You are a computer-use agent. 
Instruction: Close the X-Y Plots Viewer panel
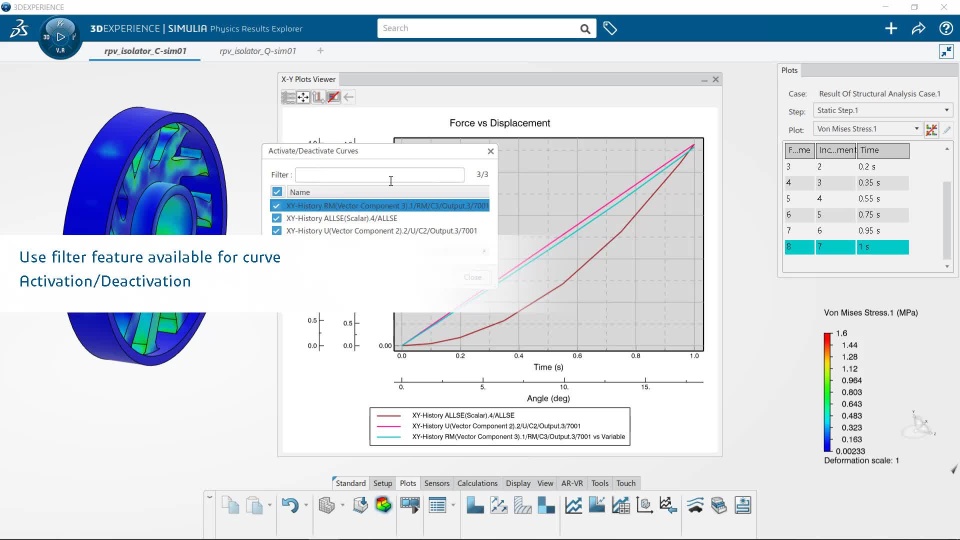716,80
